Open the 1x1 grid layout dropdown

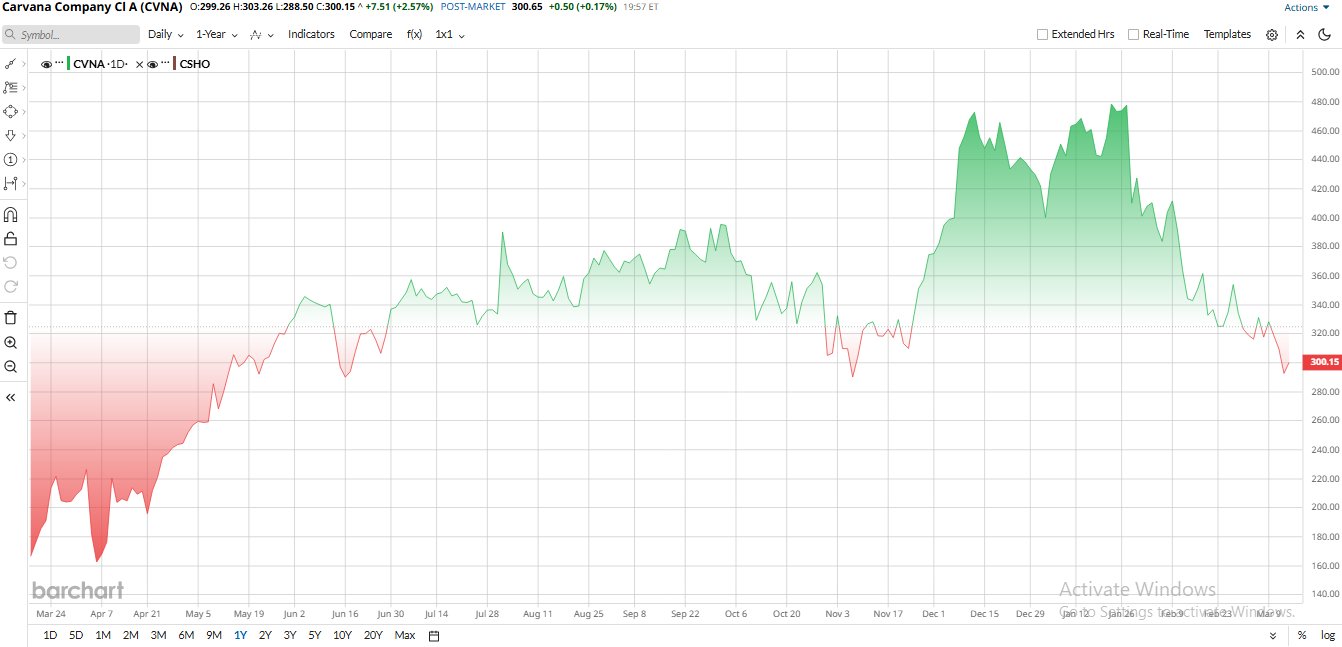coord(450,34)
